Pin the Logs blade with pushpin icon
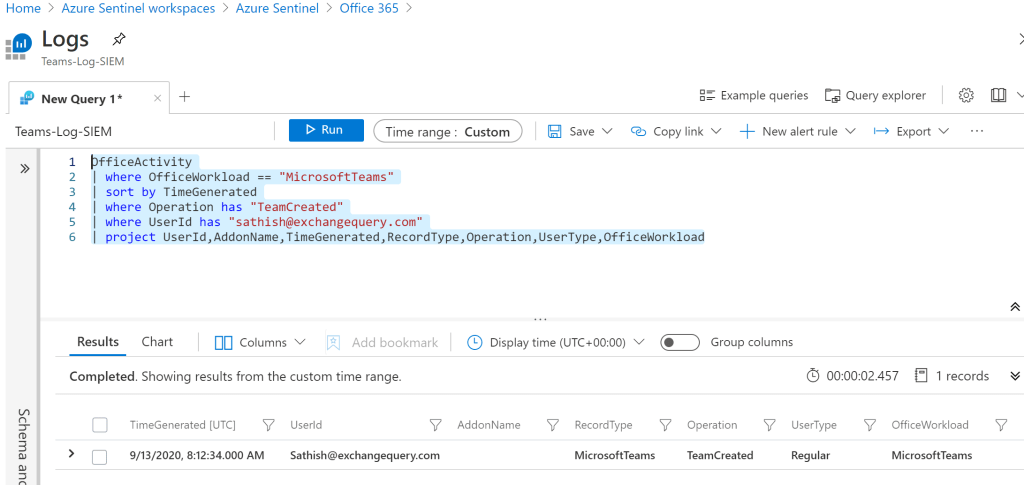This screenshot has width=1024, height=485. (119, 40)
